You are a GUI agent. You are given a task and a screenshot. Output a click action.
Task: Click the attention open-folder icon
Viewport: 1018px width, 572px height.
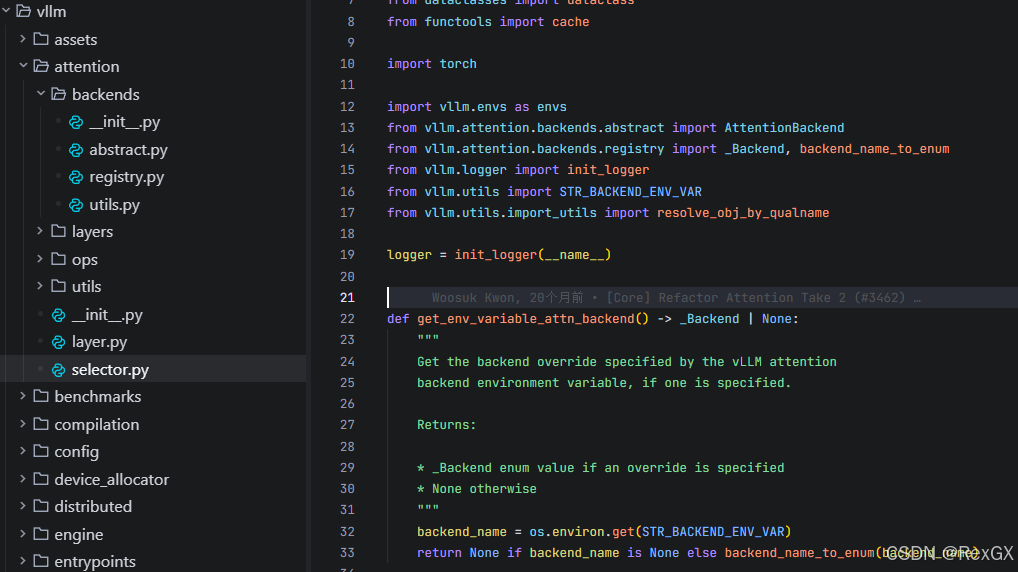[x=41, y=66]
